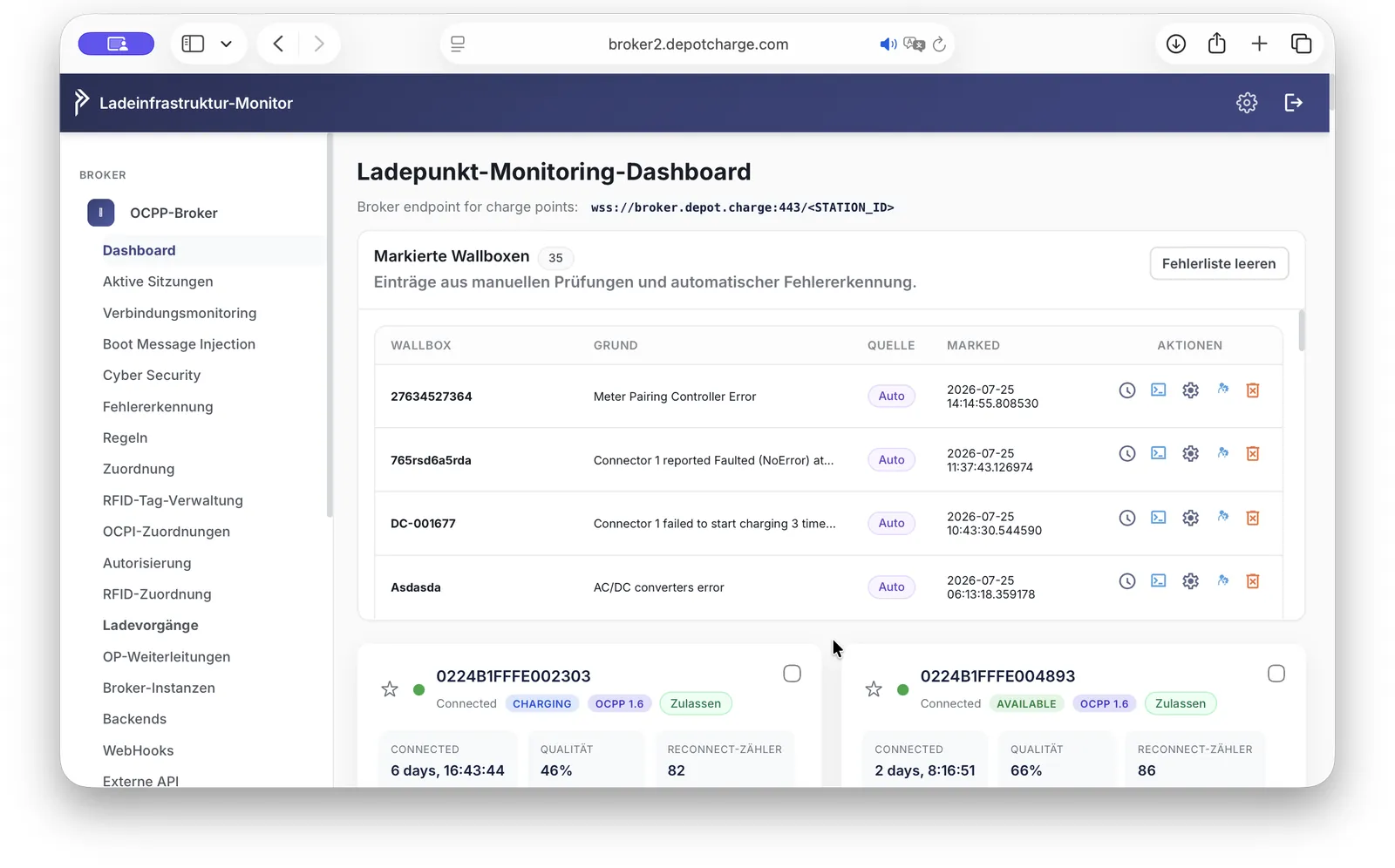Image resolution: width=1395 pixels, height=868 pixels.
Task: Go to Fehlererkennung
Action: point(158,407)
